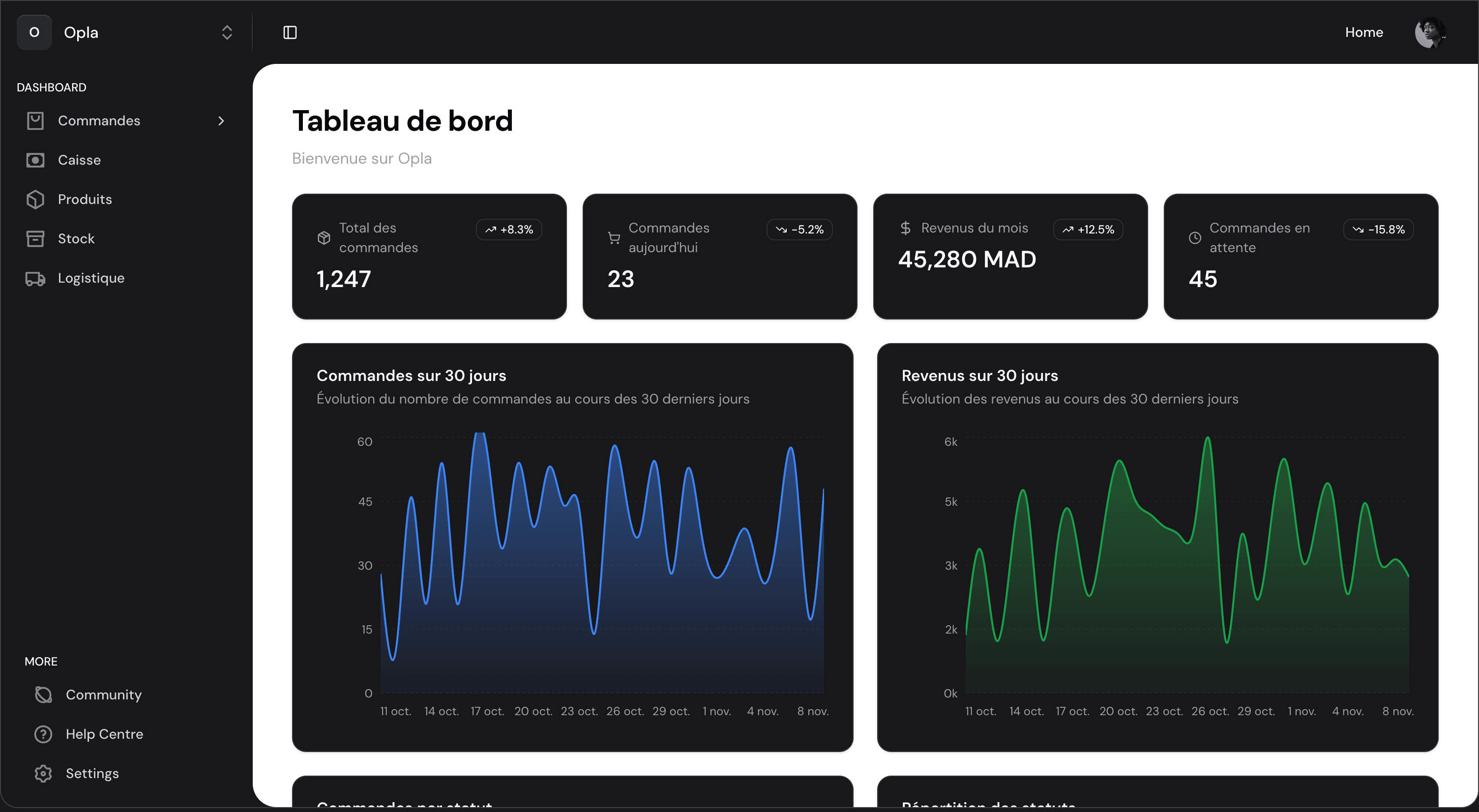This screenshot has height=812, width=1479.
Task: Go to Logistique menu item
Action: 90,278
